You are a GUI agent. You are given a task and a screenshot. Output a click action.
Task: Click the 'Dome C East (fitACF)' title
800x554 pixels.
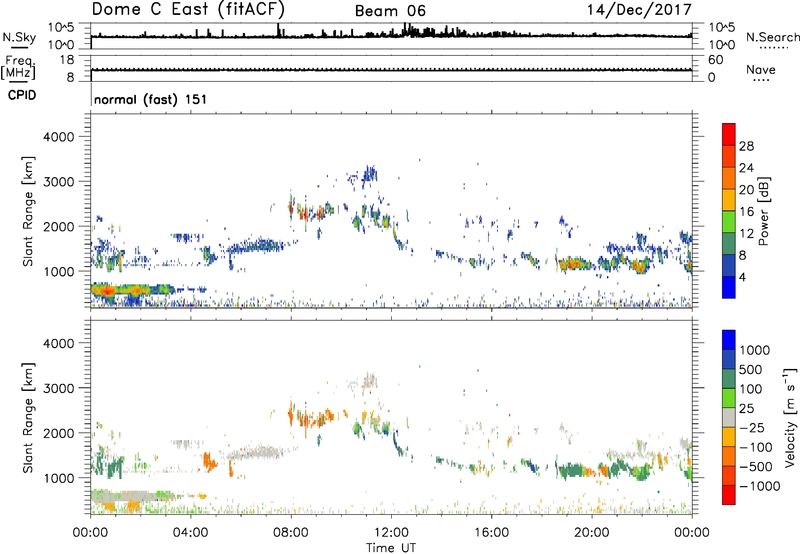[x=188, y=9]
